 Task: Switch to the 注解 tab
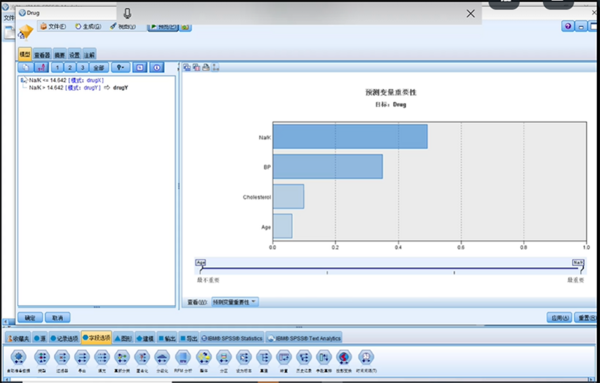pos(89,55)
